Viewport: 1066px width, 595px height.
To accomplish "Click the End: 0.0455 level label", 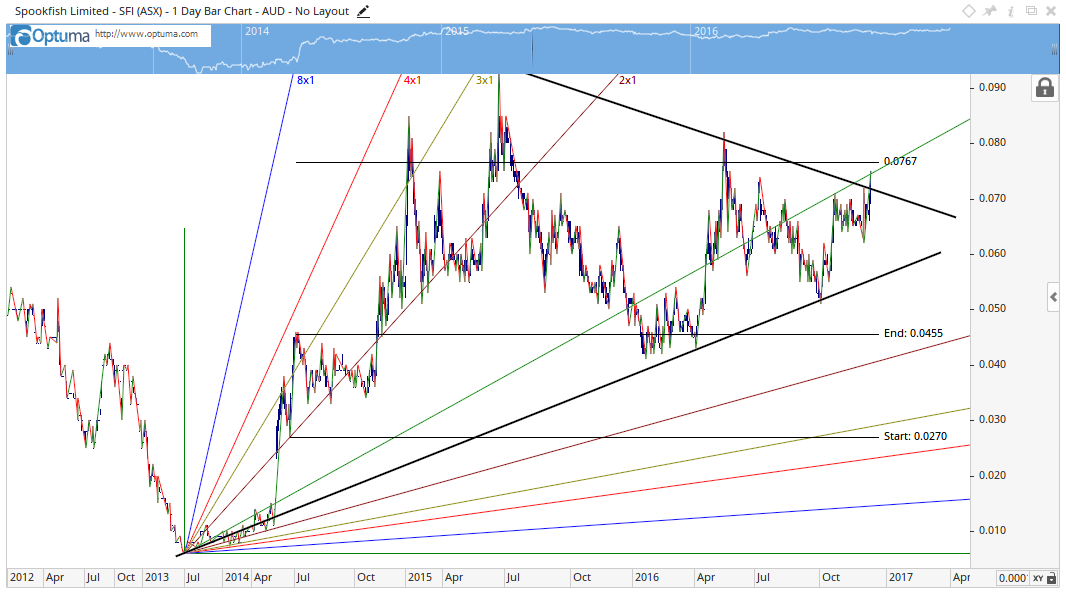I will point(913,333).
